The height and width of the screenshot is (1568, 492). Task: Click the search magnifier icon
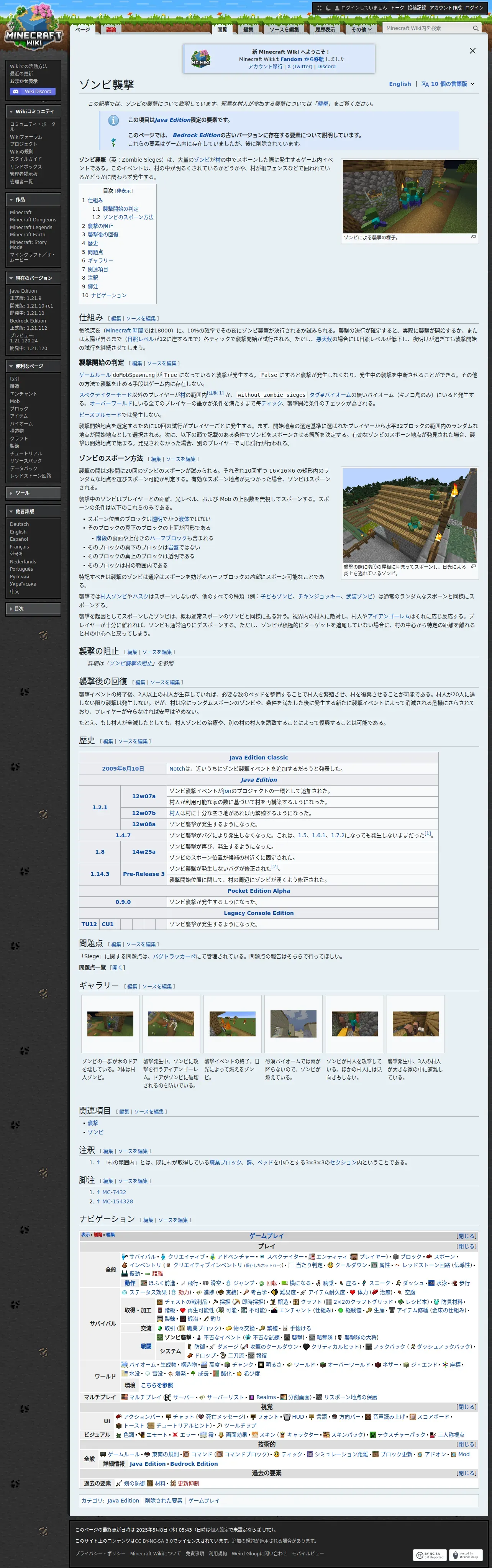point(476,28)
